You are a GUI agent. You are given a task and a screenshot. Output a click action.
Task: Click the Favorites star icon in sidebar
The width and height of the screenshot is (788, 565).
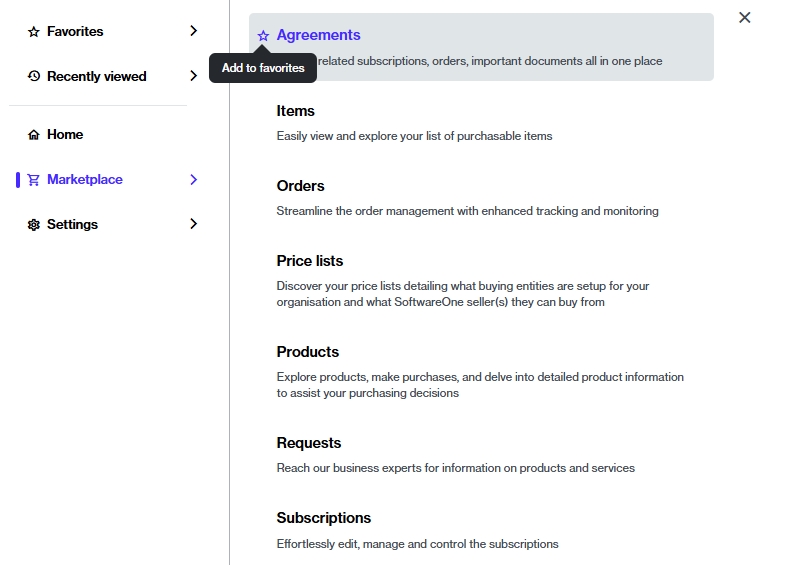[34, 32]
